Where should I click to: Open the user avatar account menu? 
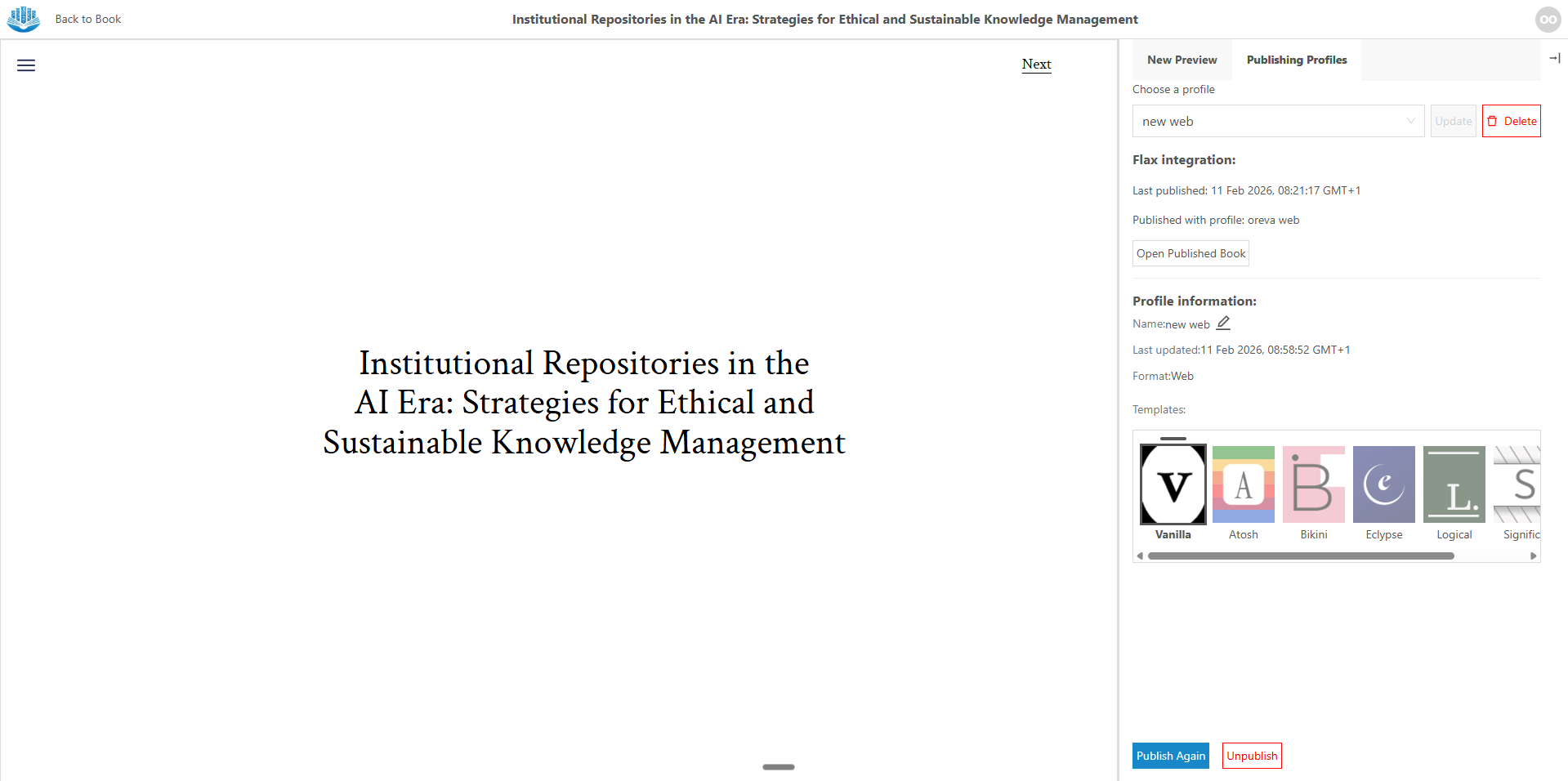[1548, 19]
